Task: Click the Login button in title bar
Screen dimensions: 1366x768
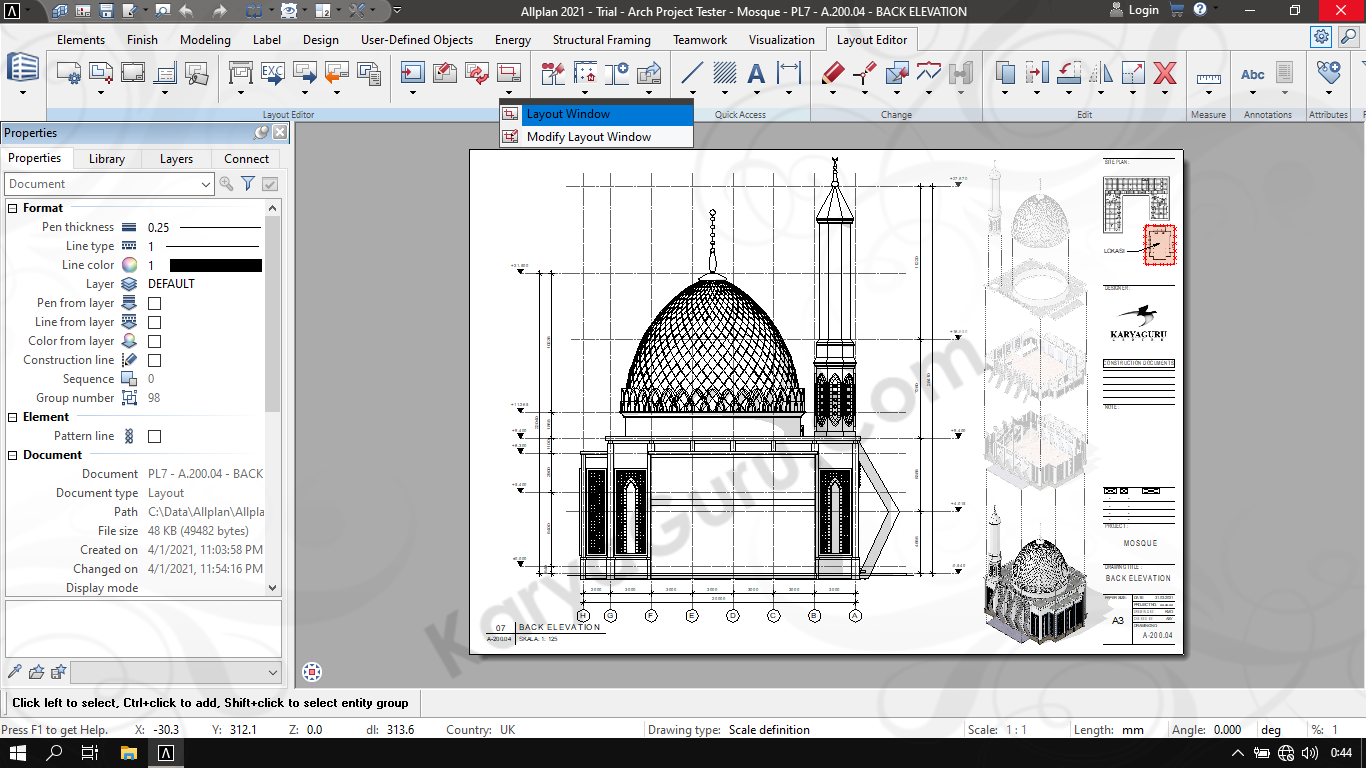Action: tap(1134, 11)
